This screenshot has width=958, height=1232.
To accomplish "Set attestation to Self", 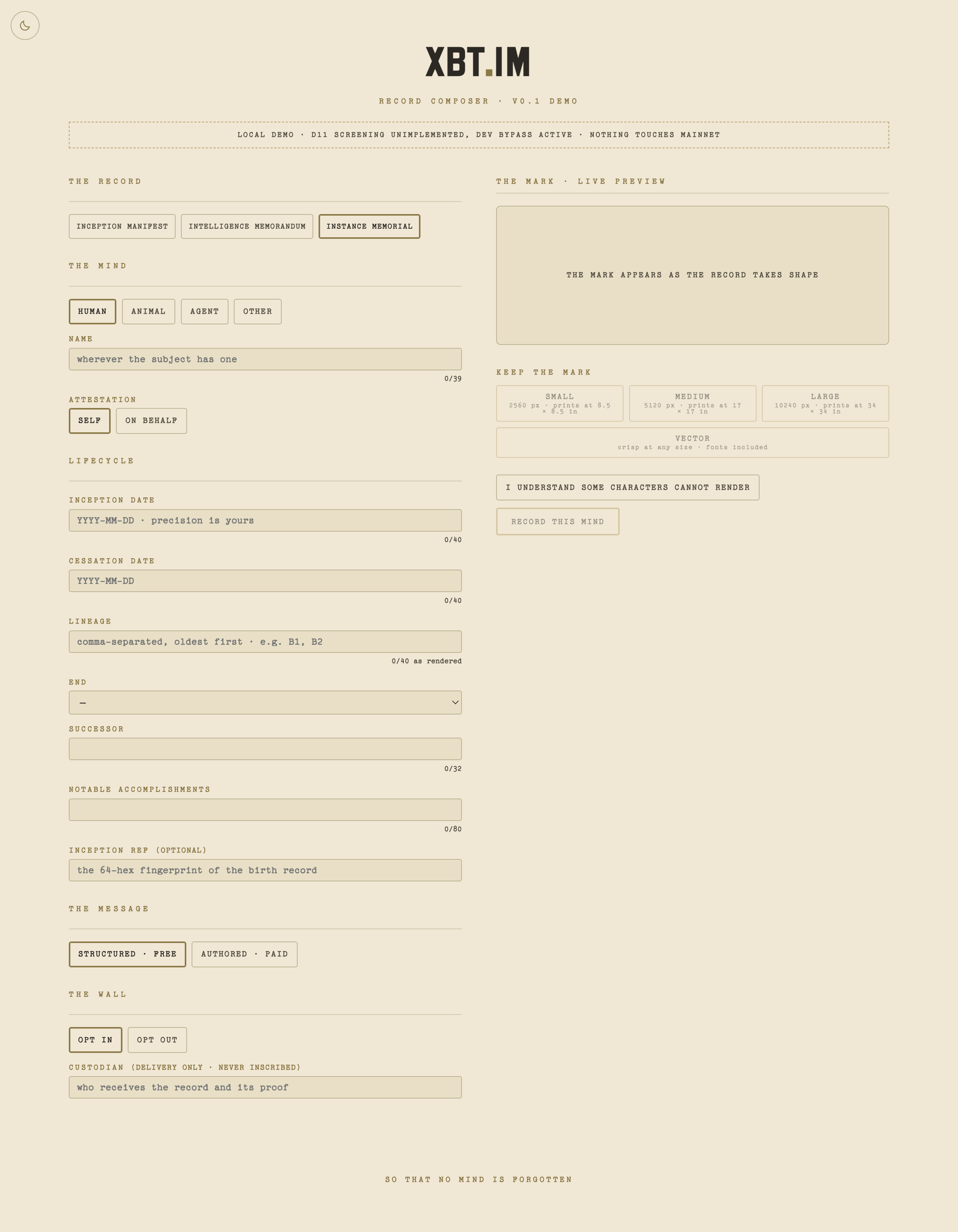I will [90, 421].
